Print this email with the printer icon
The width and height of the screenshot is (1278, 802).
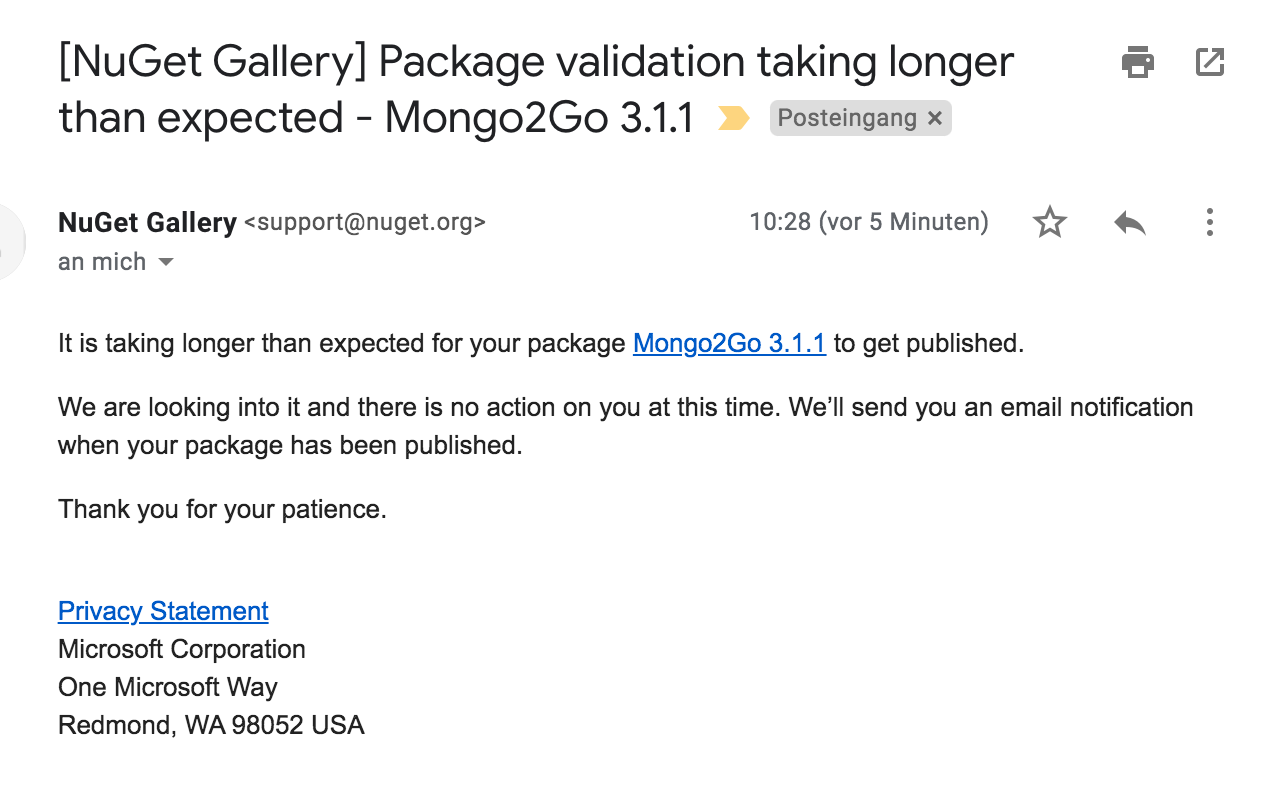click(x=1138, y=63)
